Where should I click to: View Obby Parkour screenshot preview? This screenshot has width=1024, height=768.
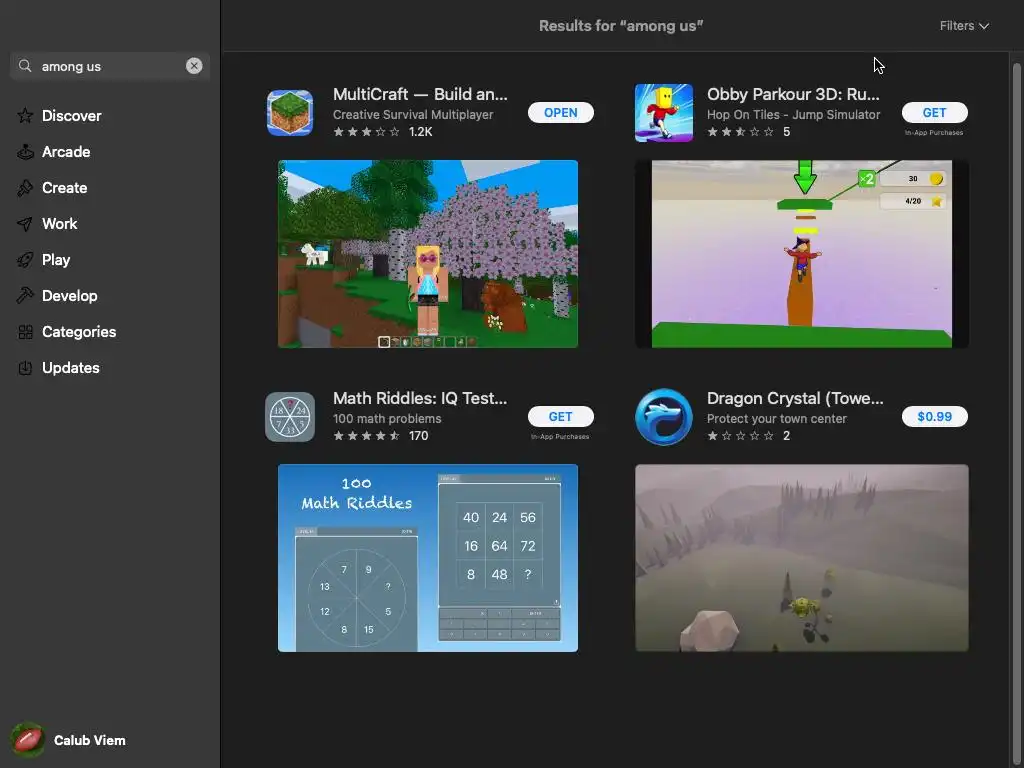802,254
